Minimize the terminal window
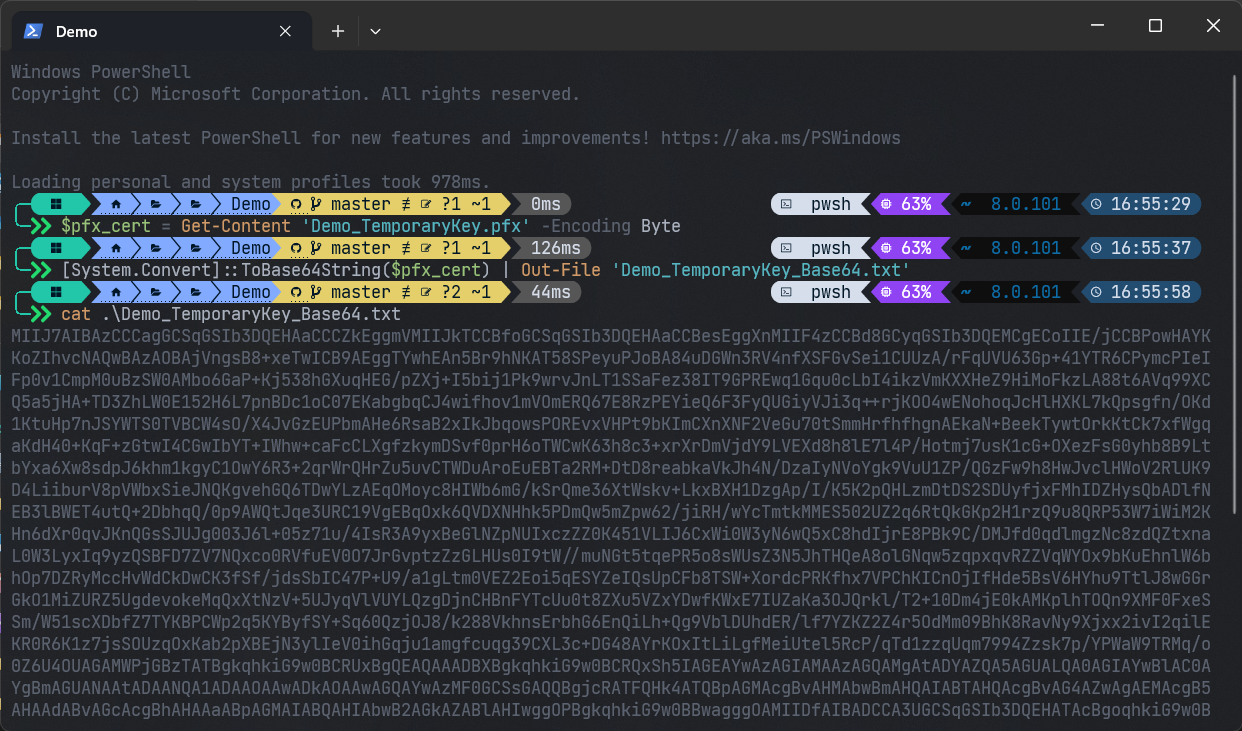 1097,27
